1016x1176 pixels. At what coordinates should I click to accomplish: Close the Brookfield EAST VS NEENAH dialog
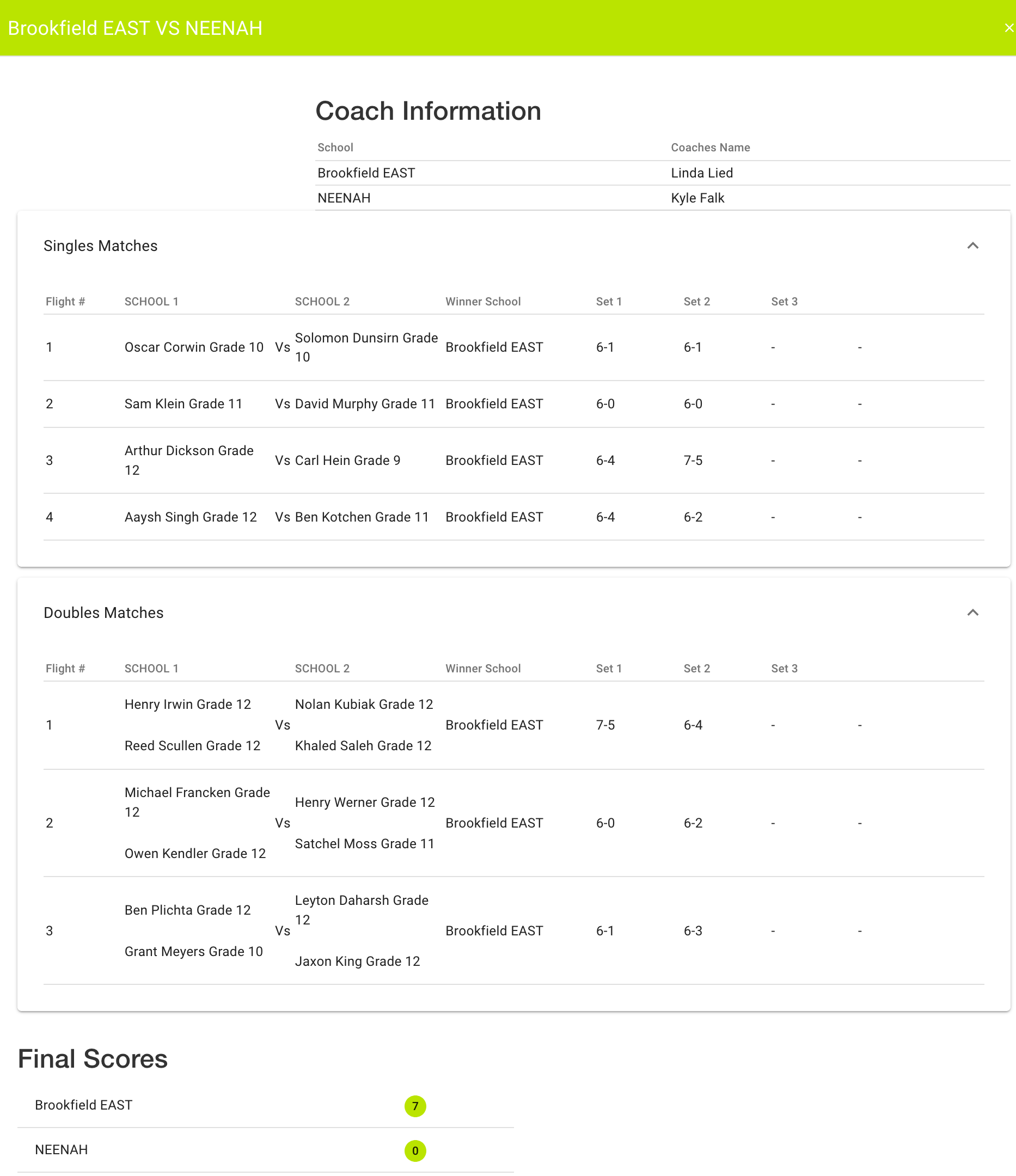[1008, 28]
